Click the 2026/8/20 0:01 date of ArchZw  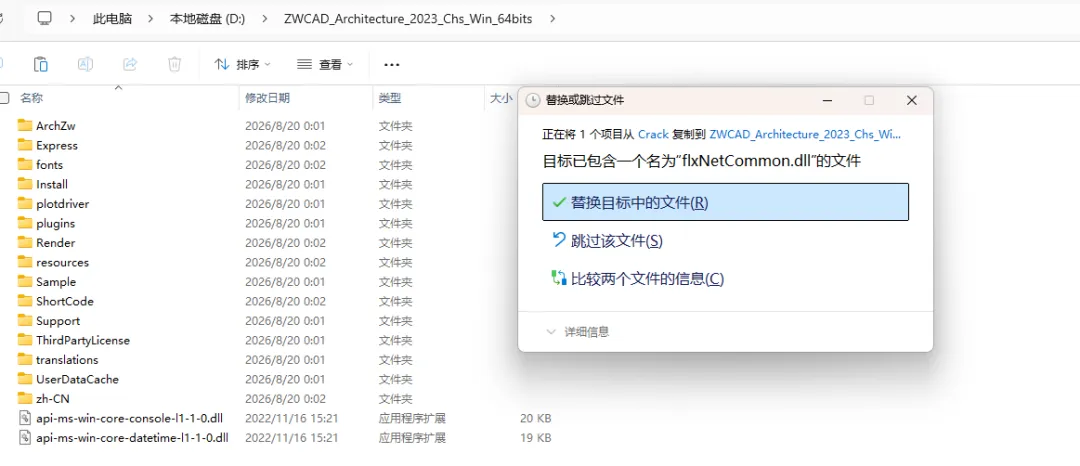point(284,126)
